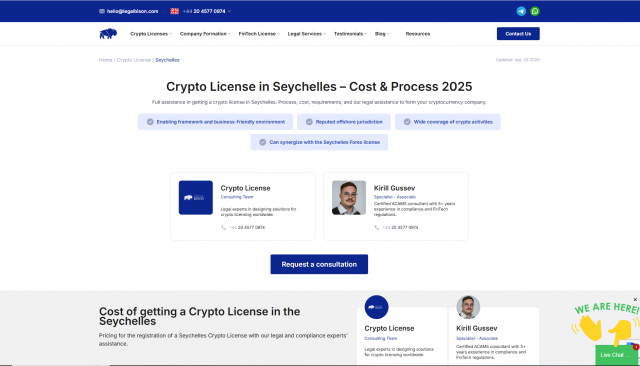Click 'Crypto License' title in the lower card
640x366 pixels.
389,328
